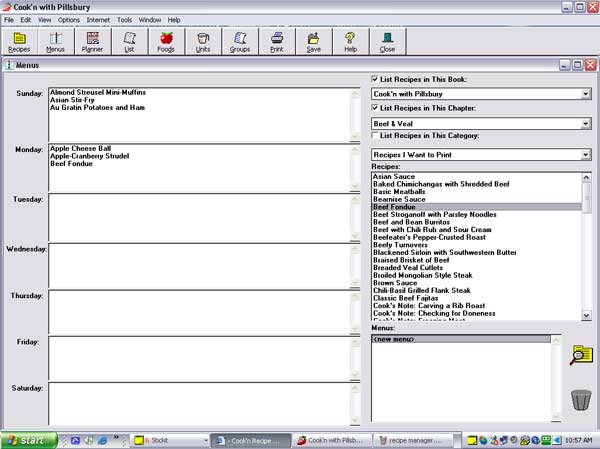Open the View menu

point(44,20)
